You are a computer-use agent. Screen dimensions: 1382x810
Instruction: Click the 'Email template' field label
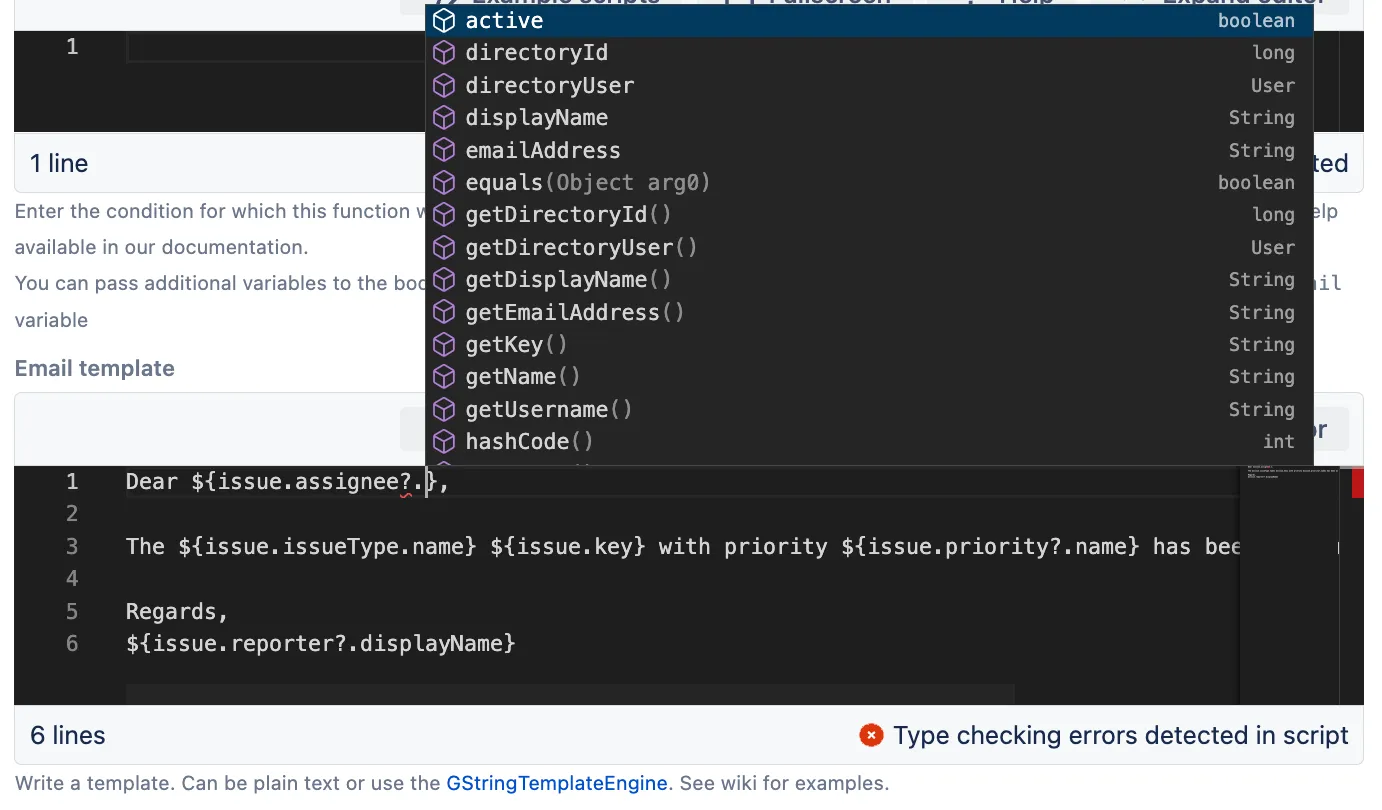click(x=95, y=369)
